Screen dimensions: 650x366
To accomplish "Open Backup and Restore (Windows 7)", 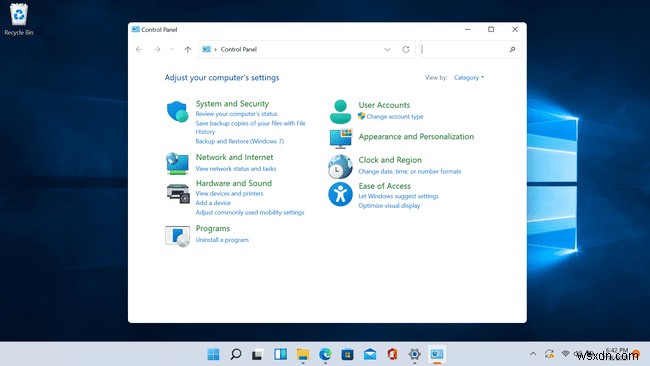I will pos(240,141).
